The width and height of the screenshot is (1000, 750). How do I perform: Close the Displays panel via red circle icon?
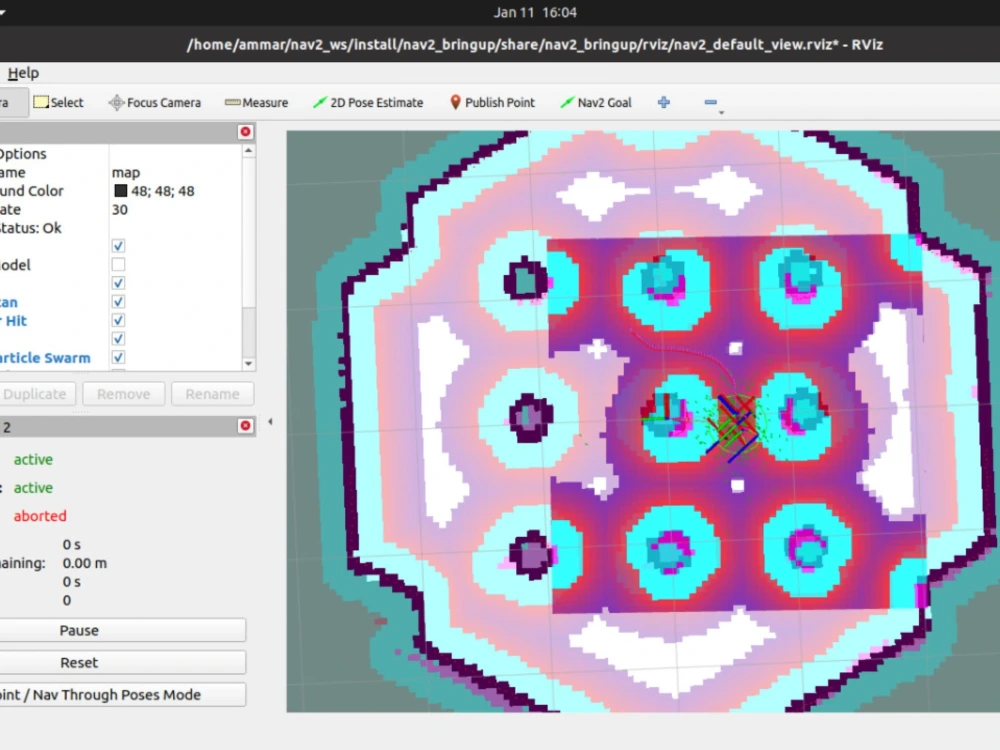(x=245, y=131)
